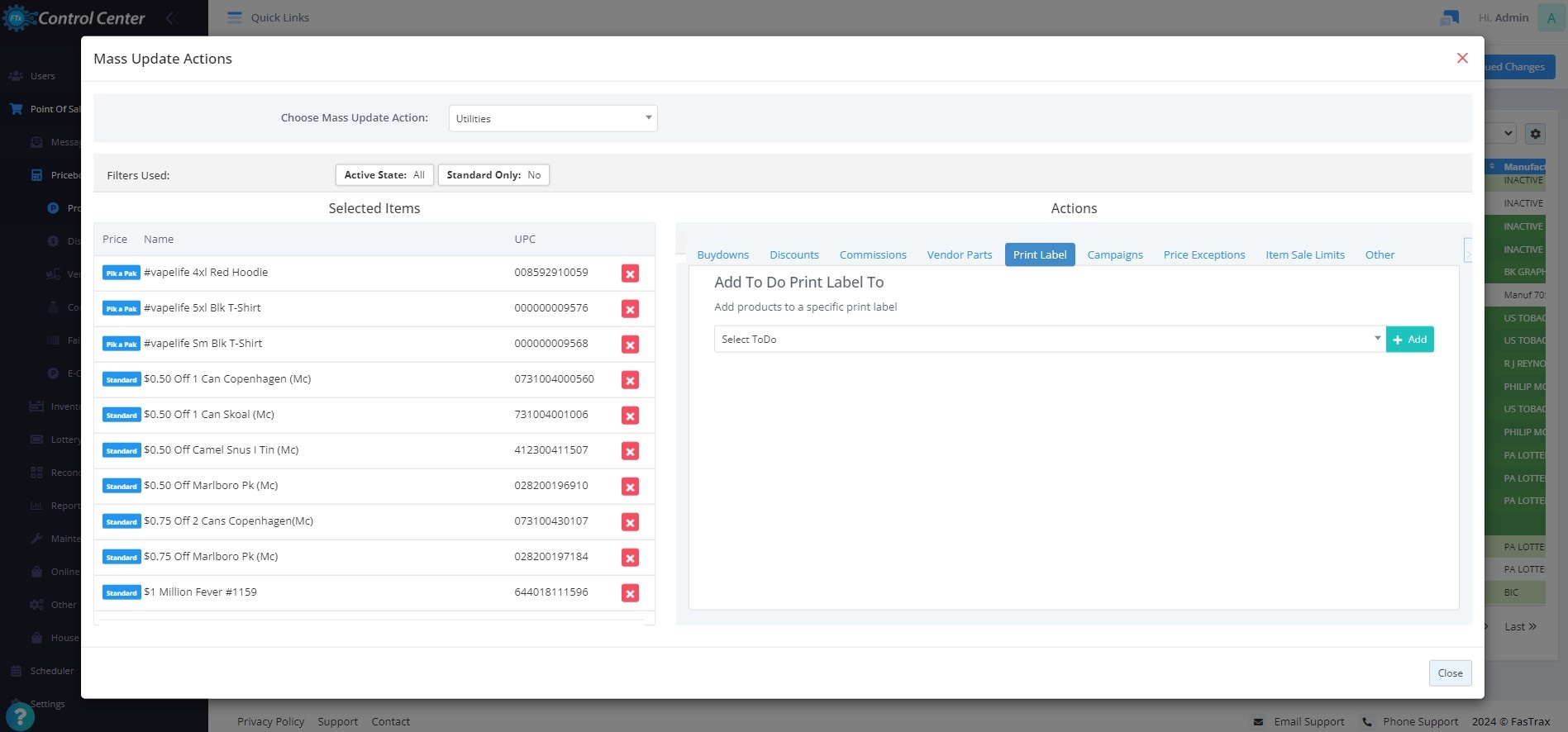Click the Price column header

coord(115,239)
